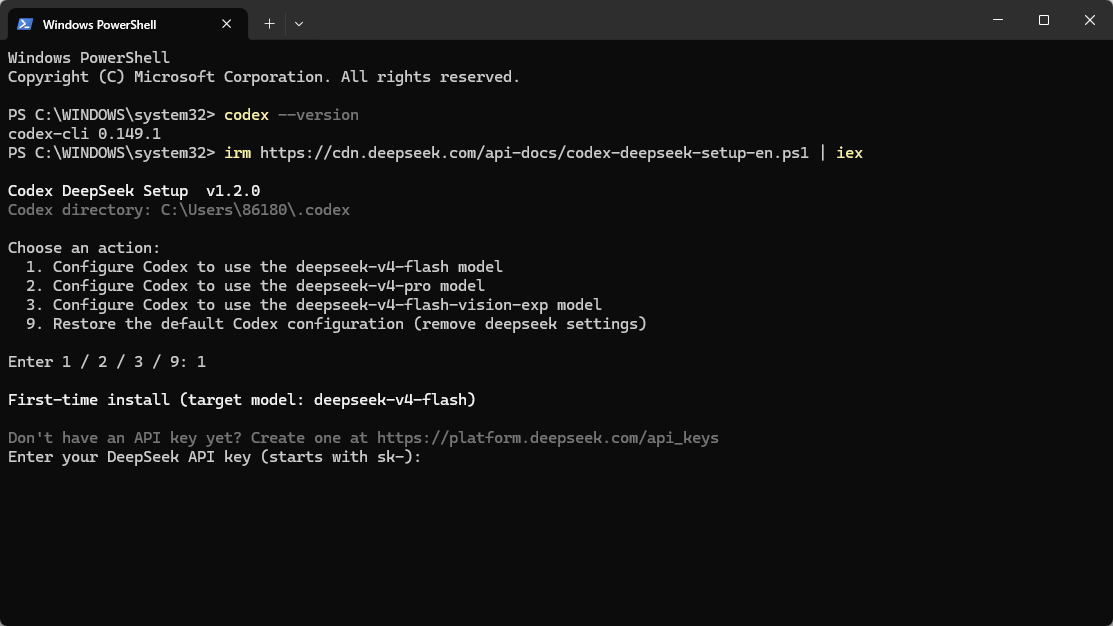Click the iex command at line end
Screen dimensions: 1113x626
click(849, 153)
